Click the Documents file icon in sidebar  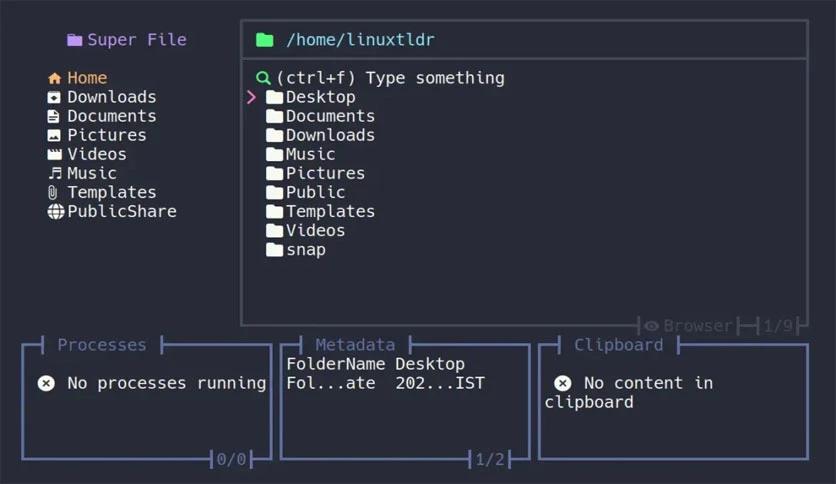(x=54, y=116)
